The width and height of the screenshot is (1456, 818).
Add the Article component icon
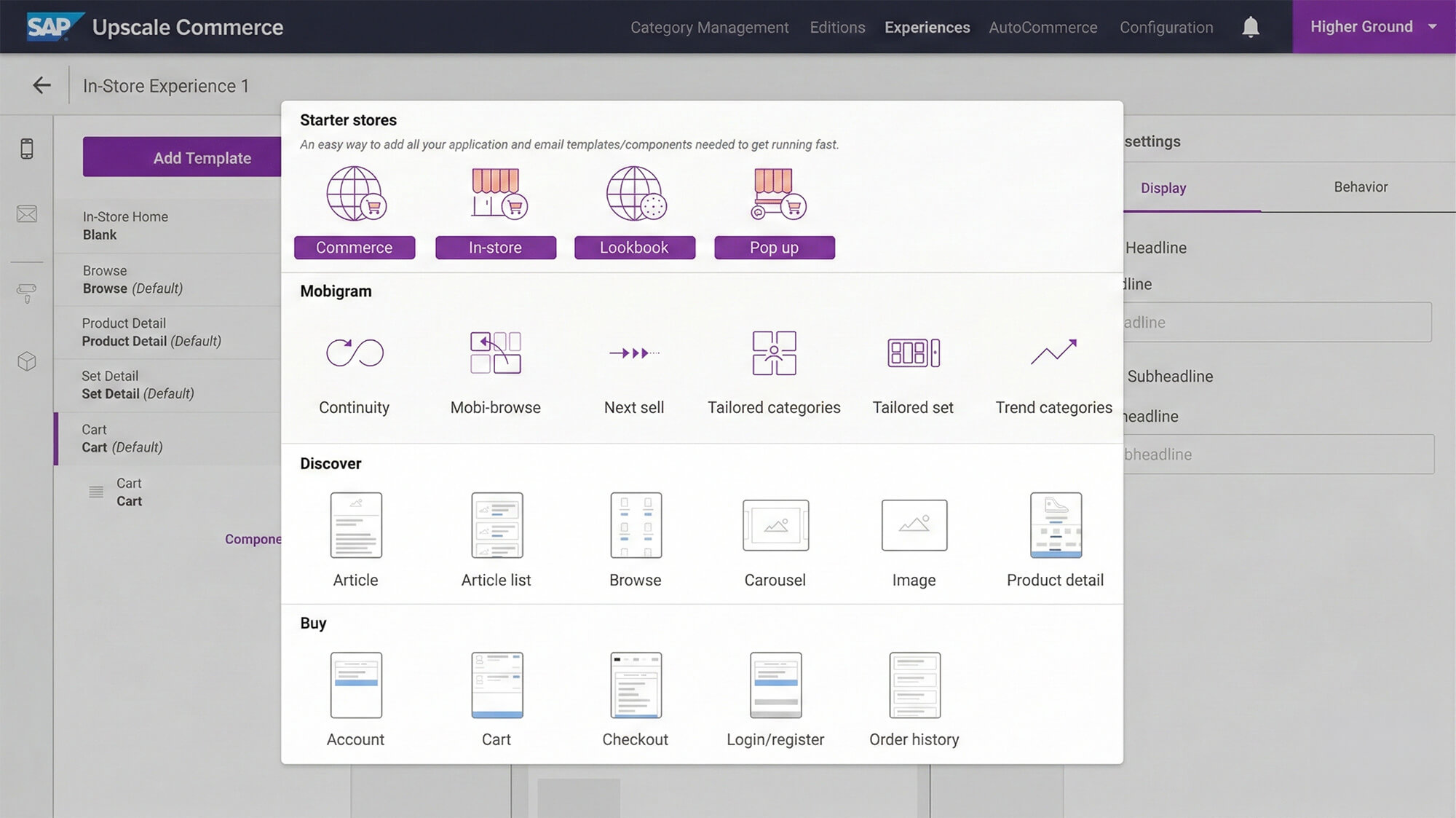356,525
